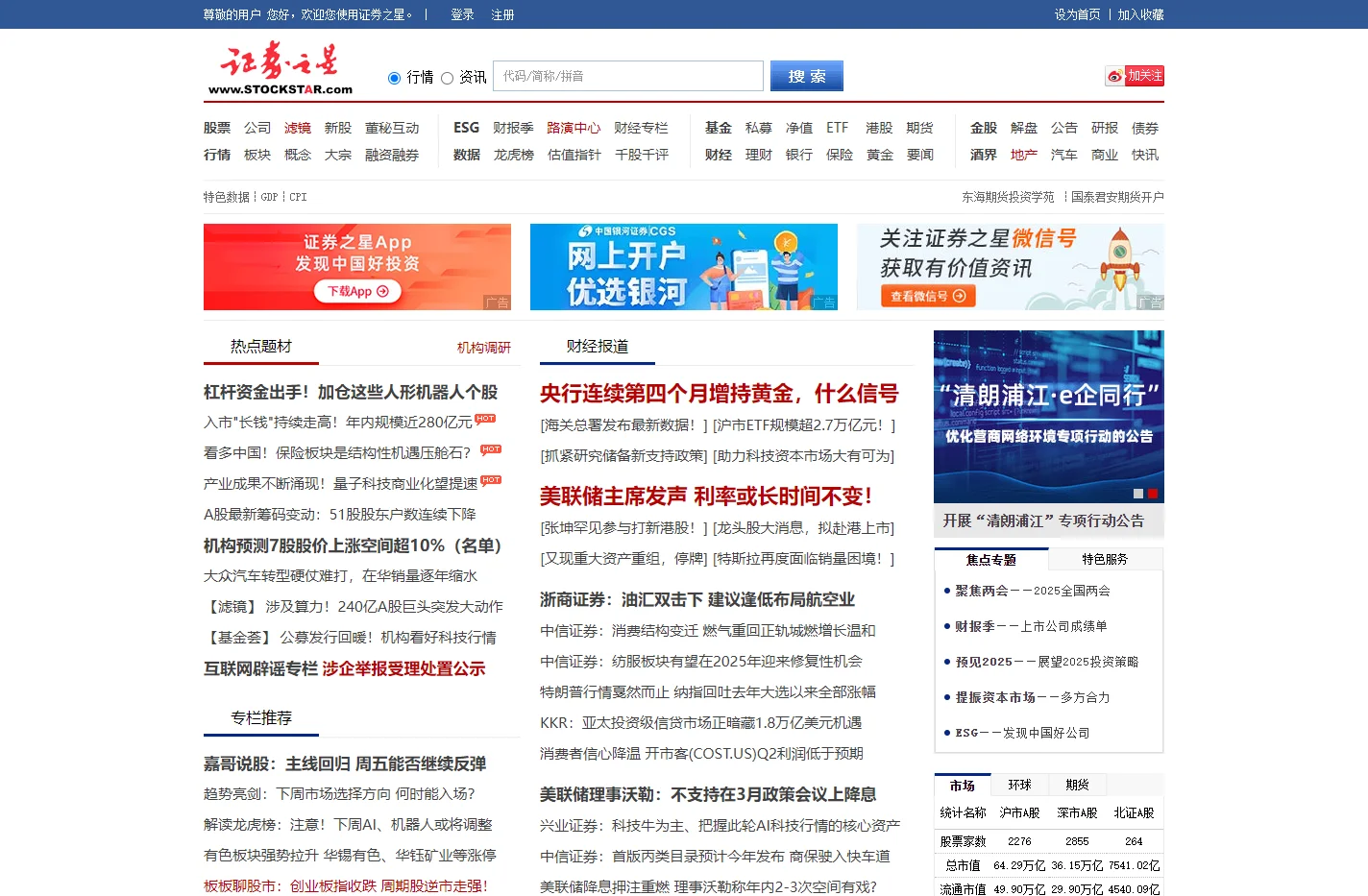This screenshot has height=896, width=1368.
Task: Click 下载App button on red banner
Action: pos(357,291)
